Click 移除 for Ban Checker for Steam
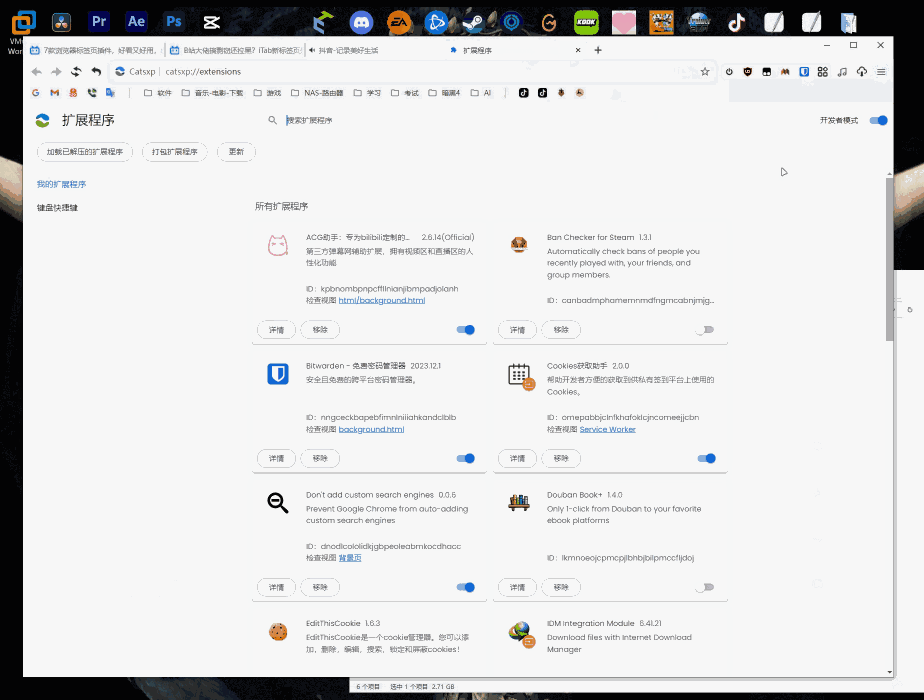The width and height of the screenshot is (924, 700). pyautogui.click(x=561, y=330)
